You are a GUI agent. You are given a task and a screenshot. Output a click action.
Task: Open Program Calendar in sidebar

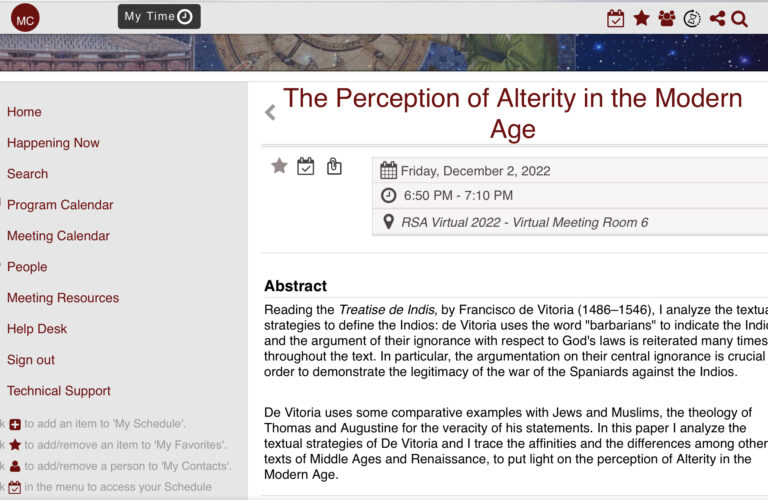[x=60, y=205]
